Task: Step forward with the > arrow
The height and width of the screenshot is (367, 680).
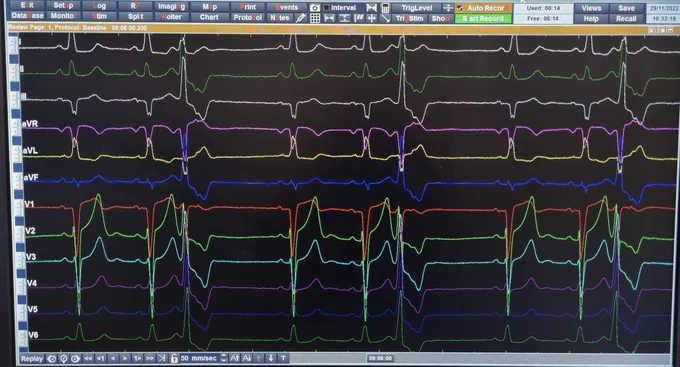Action: 125,359
